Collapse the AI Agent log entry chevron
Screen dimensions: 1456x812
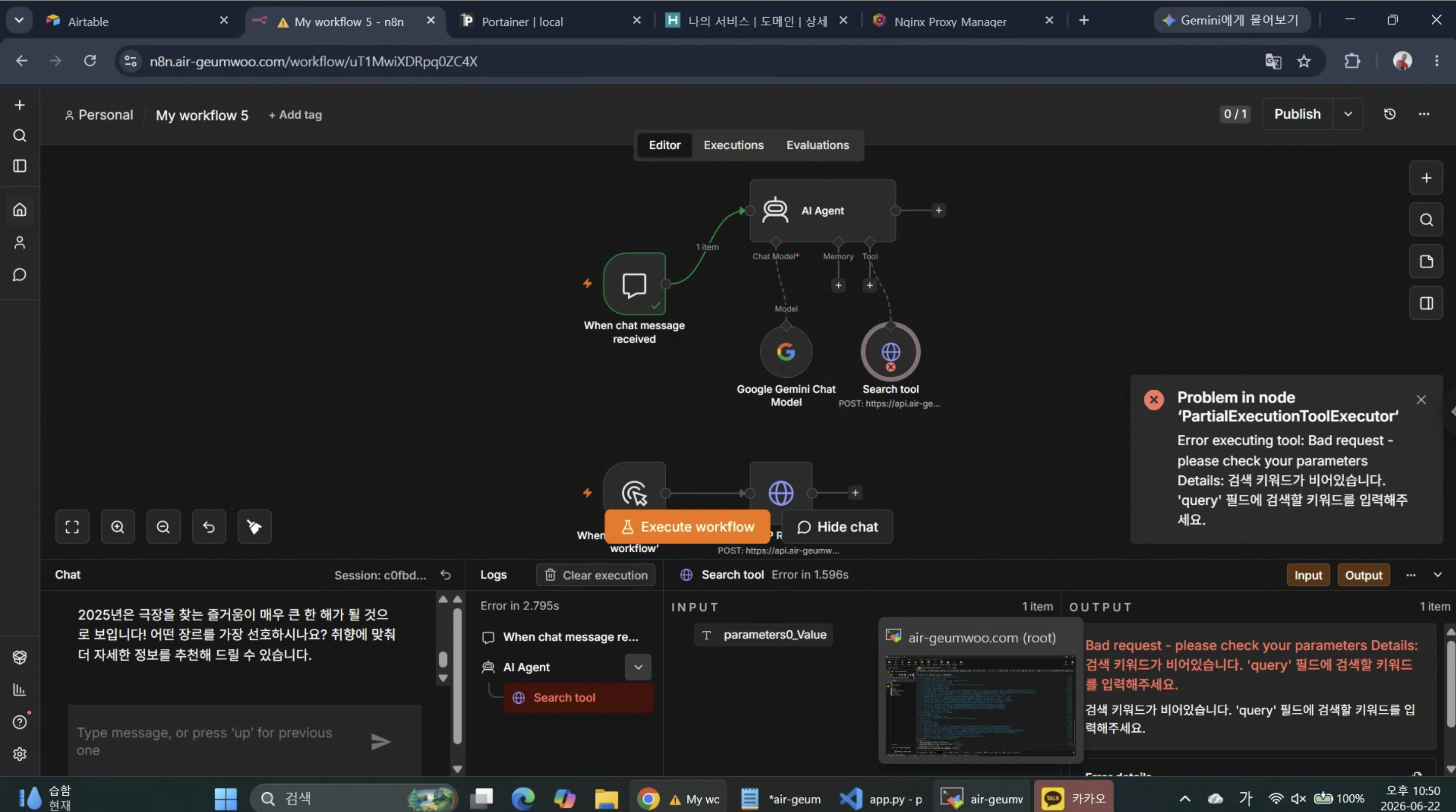(x=638, y=667)
